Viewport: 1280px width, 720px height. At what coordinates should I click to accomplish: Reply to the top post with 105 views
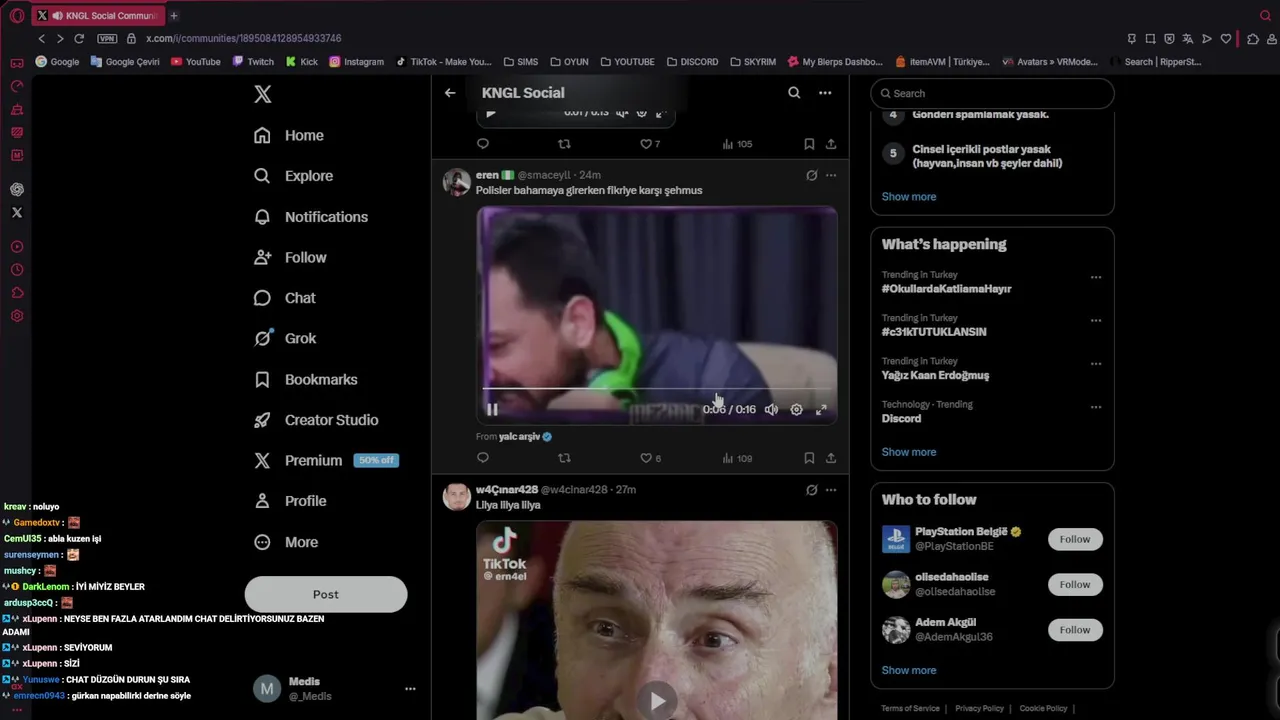pos(483,144)
